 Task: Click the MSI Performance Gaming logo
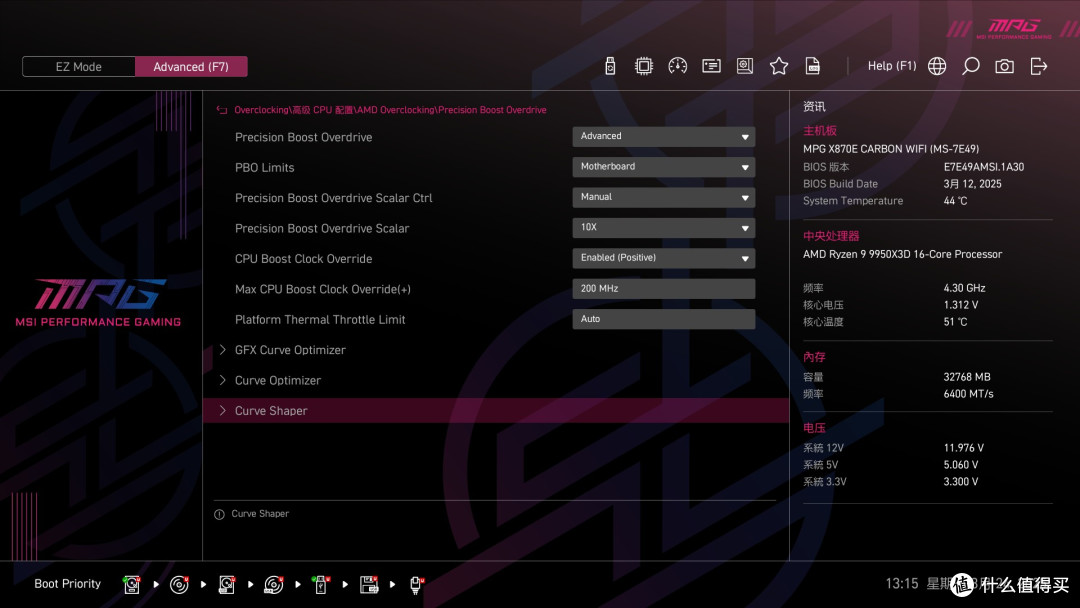coord(98,302)
